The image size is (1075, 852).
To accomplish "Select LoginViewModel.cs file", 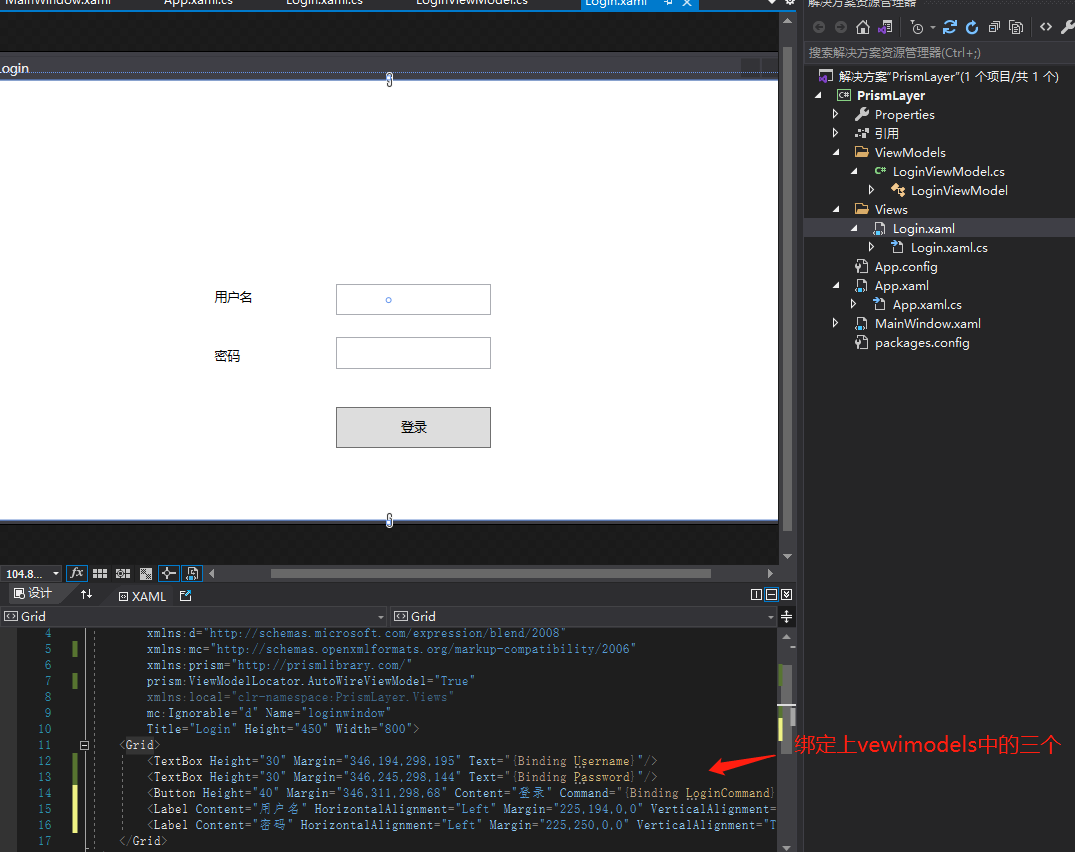I will 948,171.
